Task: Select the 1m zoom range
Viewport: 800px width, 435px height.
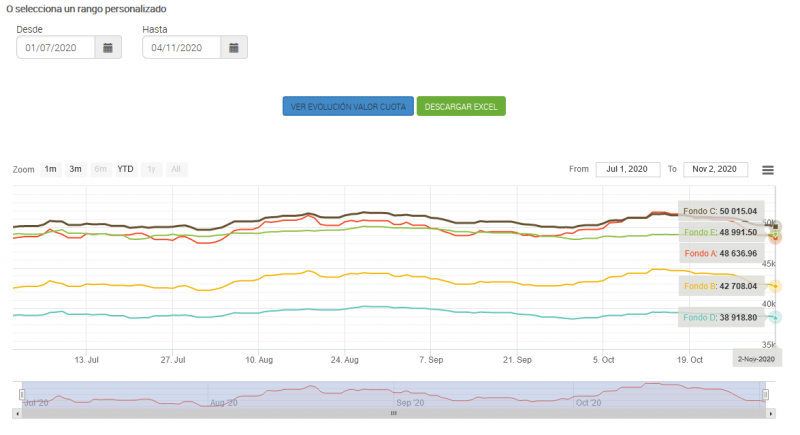Action: (x=50, y=169)
